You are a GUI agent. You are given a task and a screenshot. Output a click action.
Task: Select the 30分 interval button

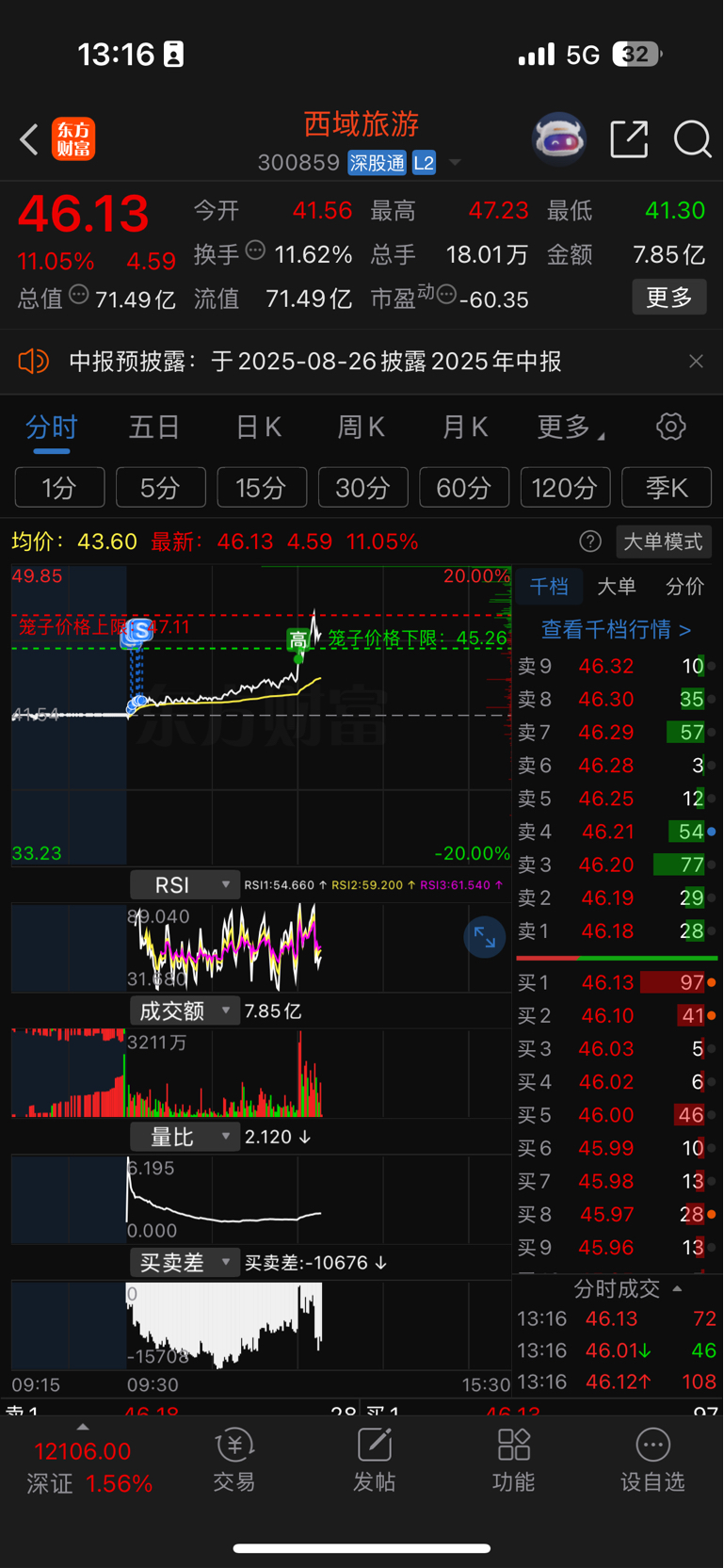[x=363, y=488]
